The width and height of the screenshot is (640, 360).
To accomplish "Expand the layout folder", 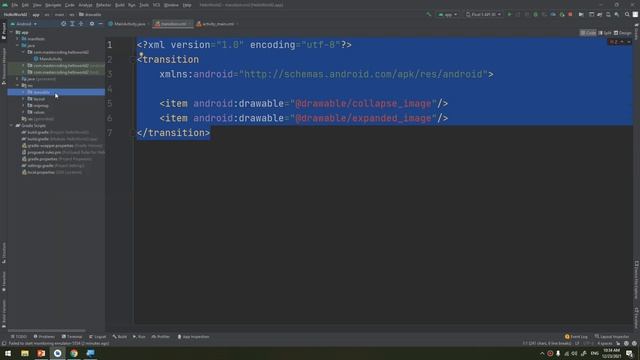I will click(x=23, y=99).
